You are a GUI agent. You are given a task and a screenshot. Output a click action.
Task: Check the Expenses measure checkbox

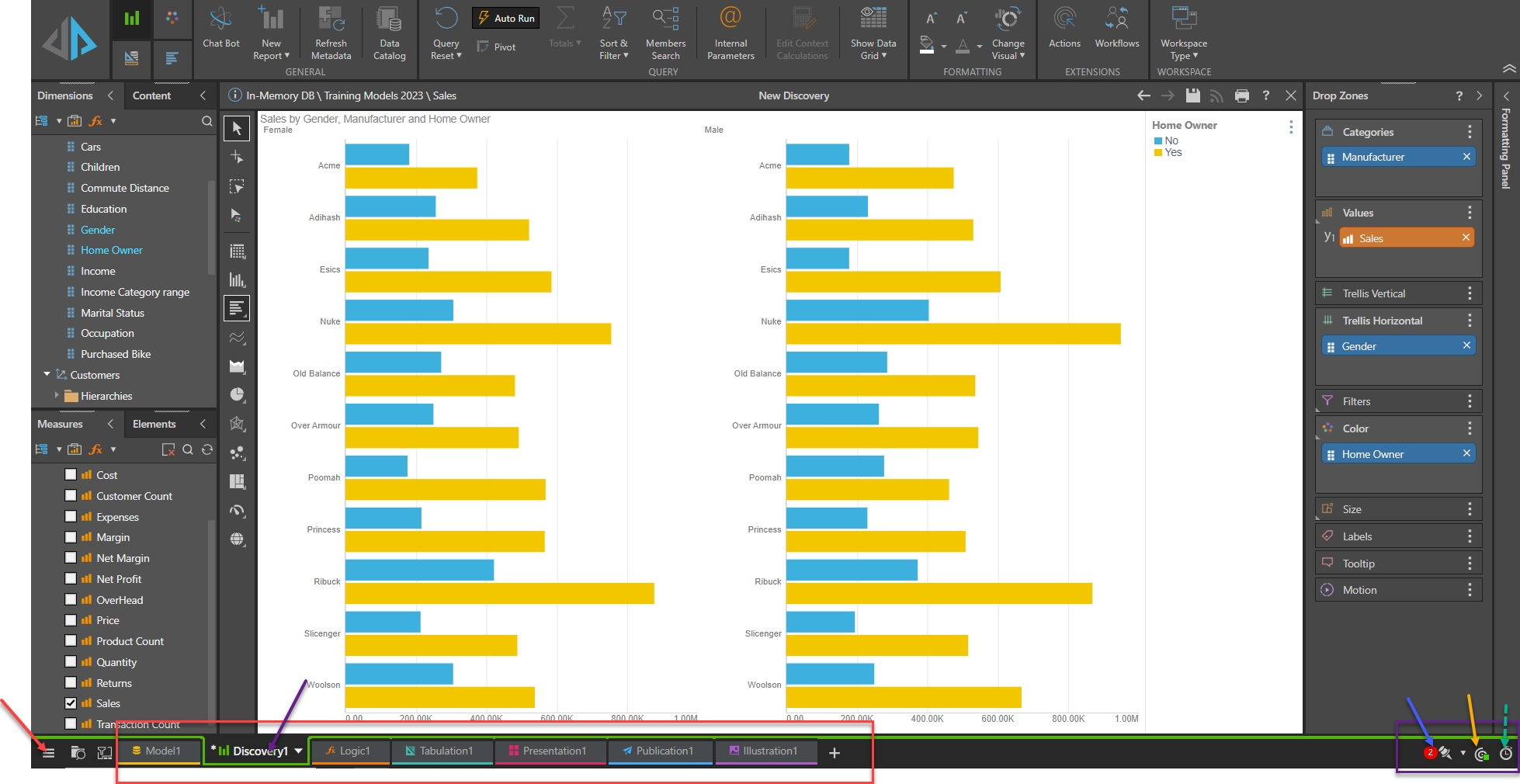pyautogui.click(x=71, y=517)
